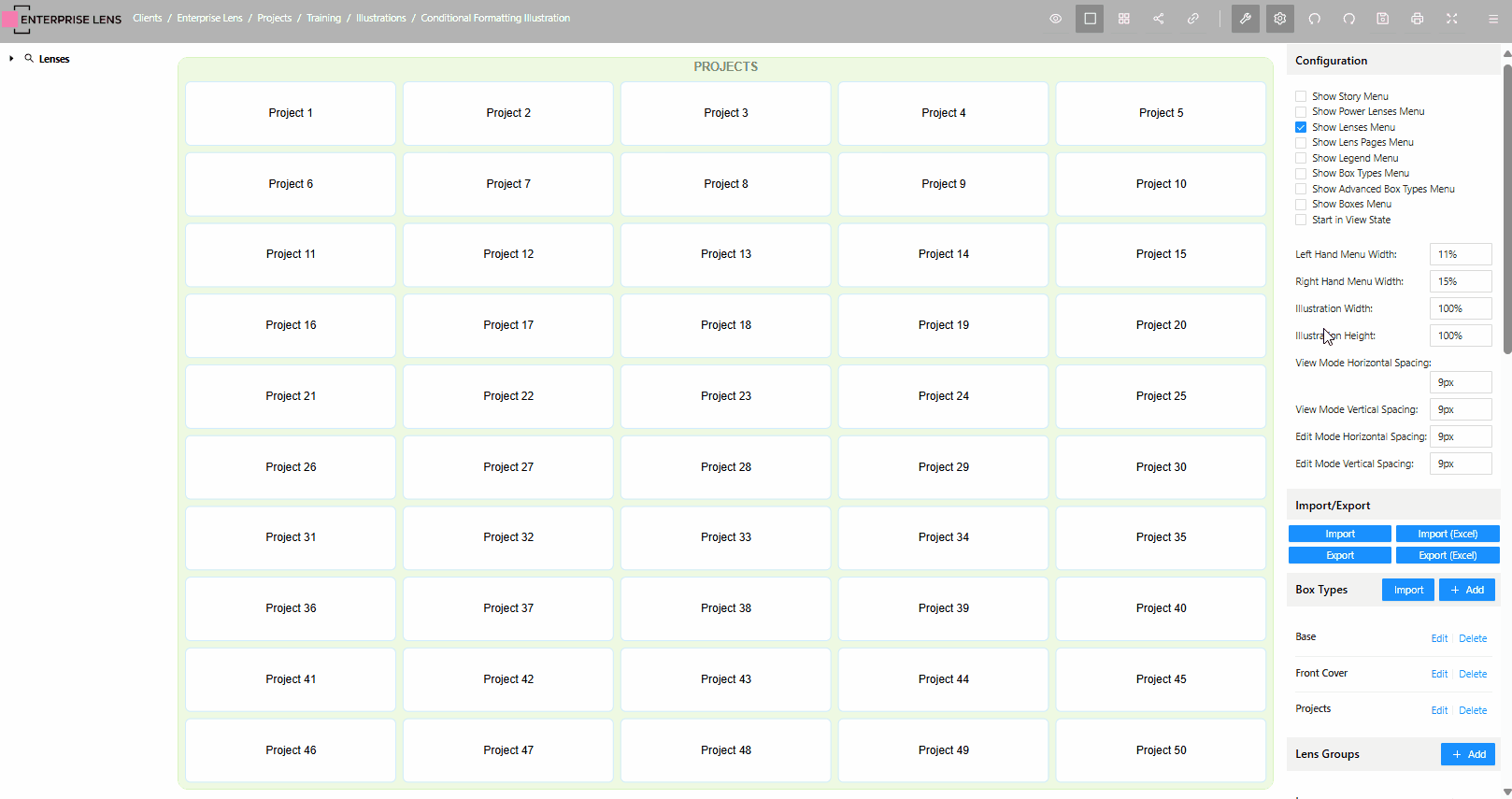The image size is (1512, 799).
Task: Click Edit link for Front Cover box type
Action: (1439, 674)
